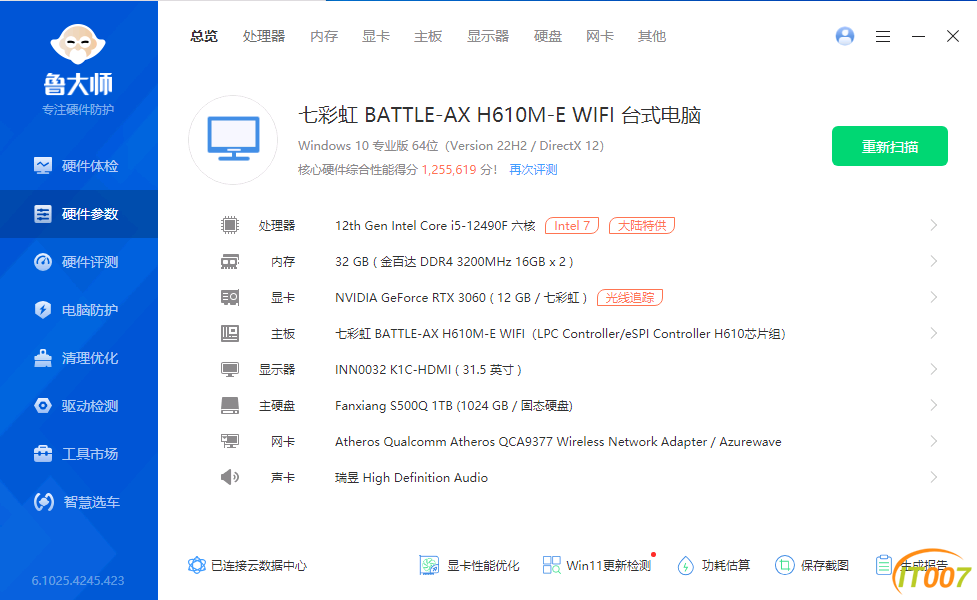This screenshot has height=600, width=977.
Task: Switch to the 主板 tab
Action: [x=428, y=36]
